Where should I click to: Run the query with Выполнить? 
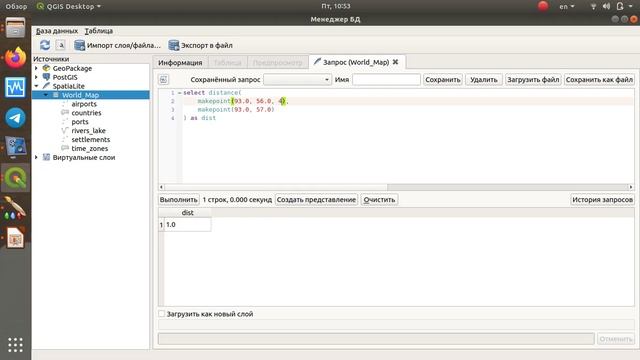(179, 200)
